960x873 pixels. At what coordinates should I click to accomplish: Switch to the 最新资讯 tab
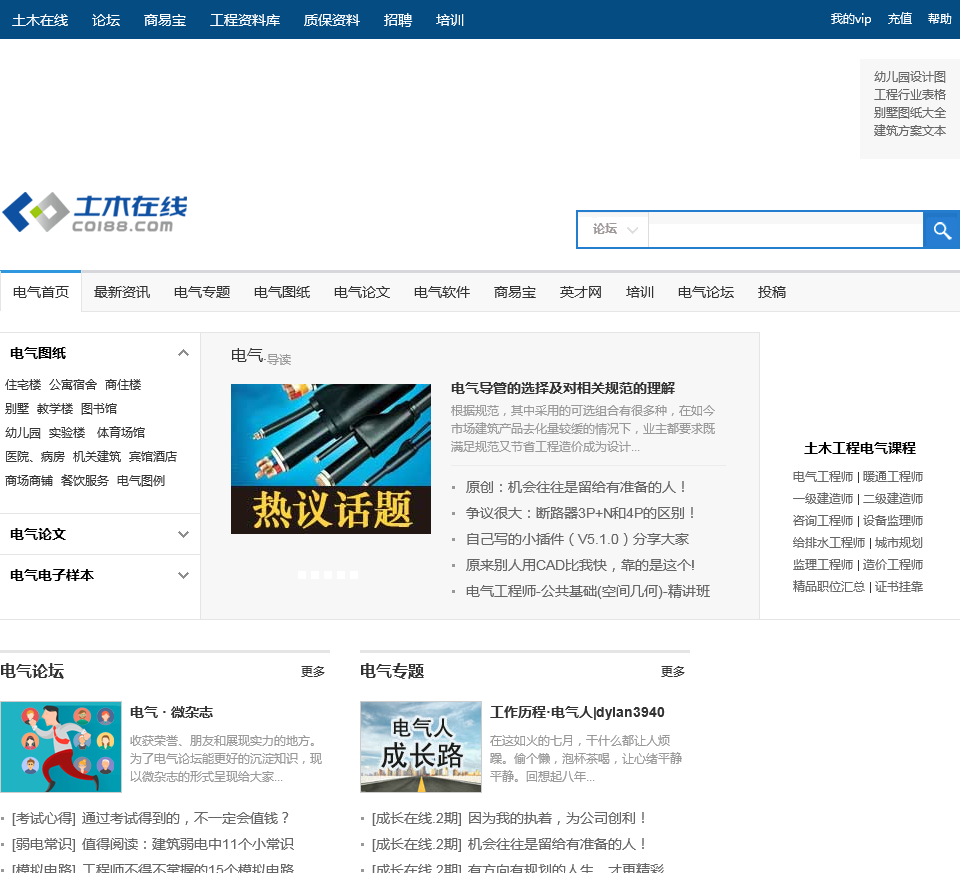pos(122,292)
